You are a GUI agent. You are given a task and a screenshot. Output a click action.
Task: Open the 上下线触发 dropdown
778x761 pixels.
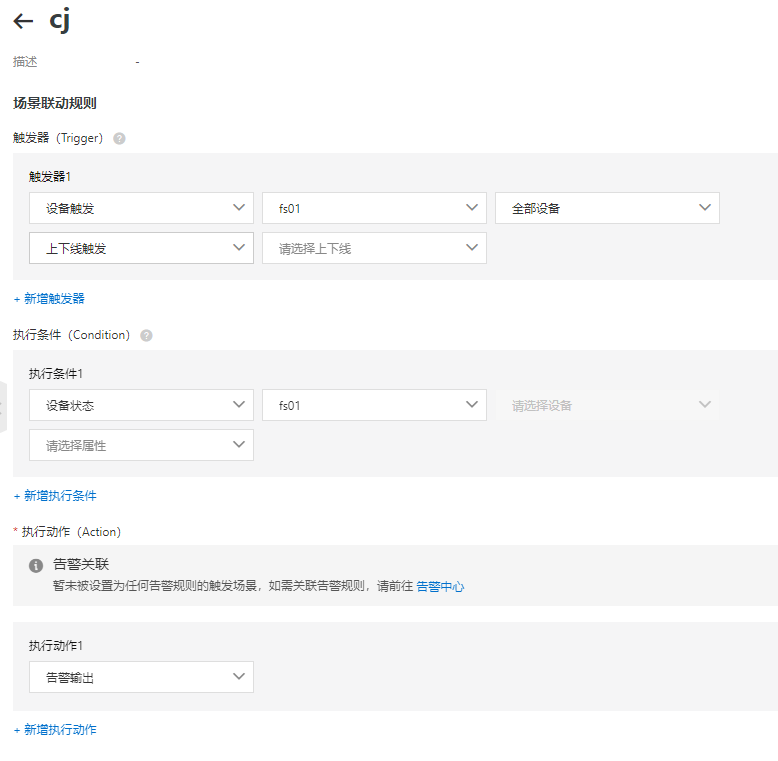tap(141, 248)
